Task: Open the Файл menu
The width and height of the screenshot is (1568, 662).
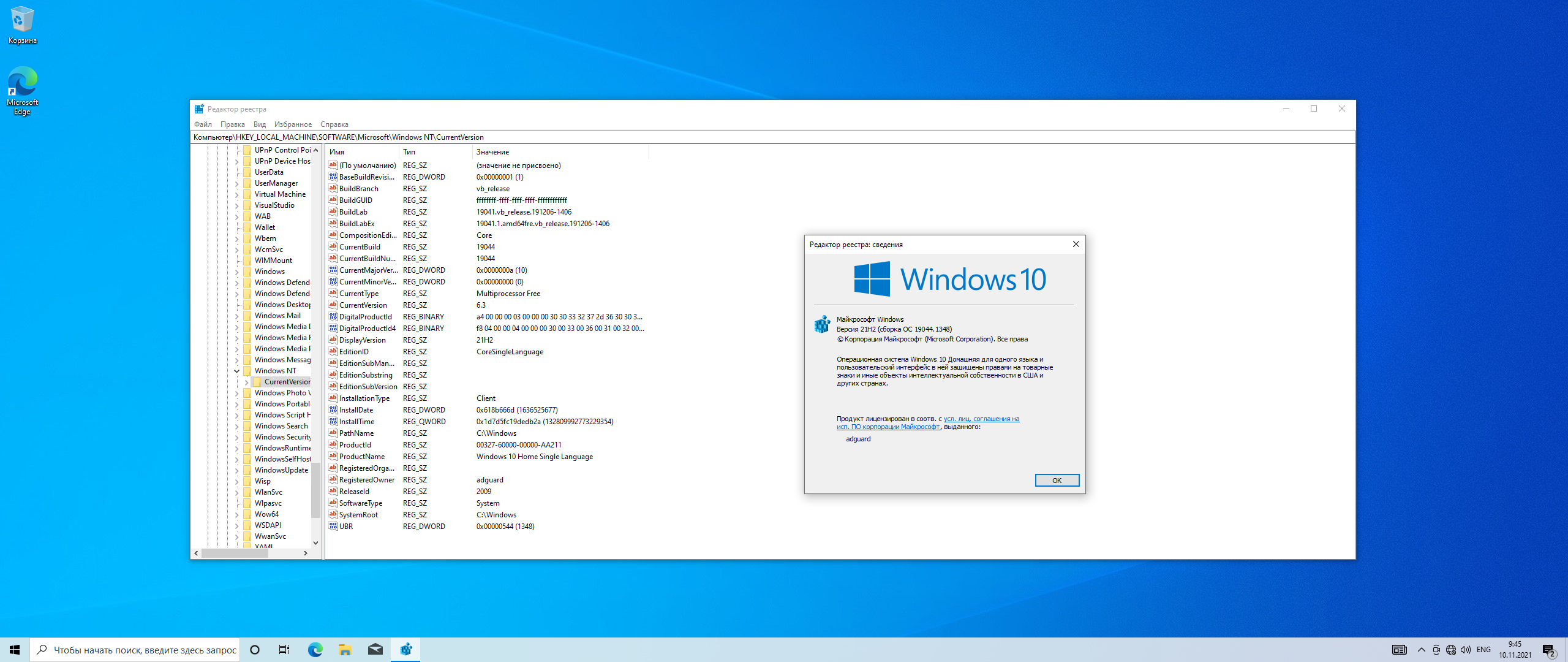Action: coord(203,124)
